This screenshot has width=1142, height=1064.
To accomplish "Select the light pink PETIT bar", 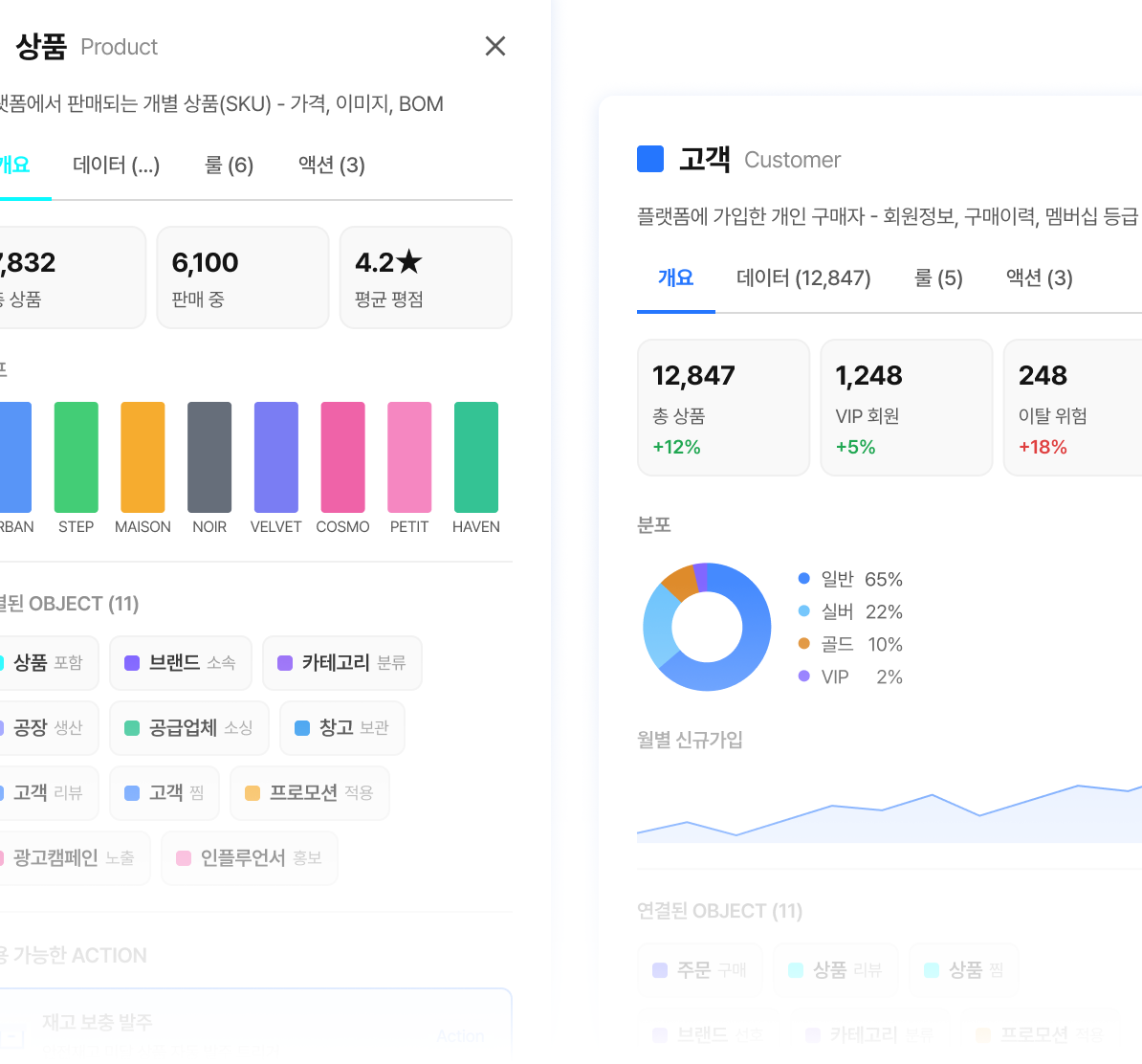I will coord(409,457).
